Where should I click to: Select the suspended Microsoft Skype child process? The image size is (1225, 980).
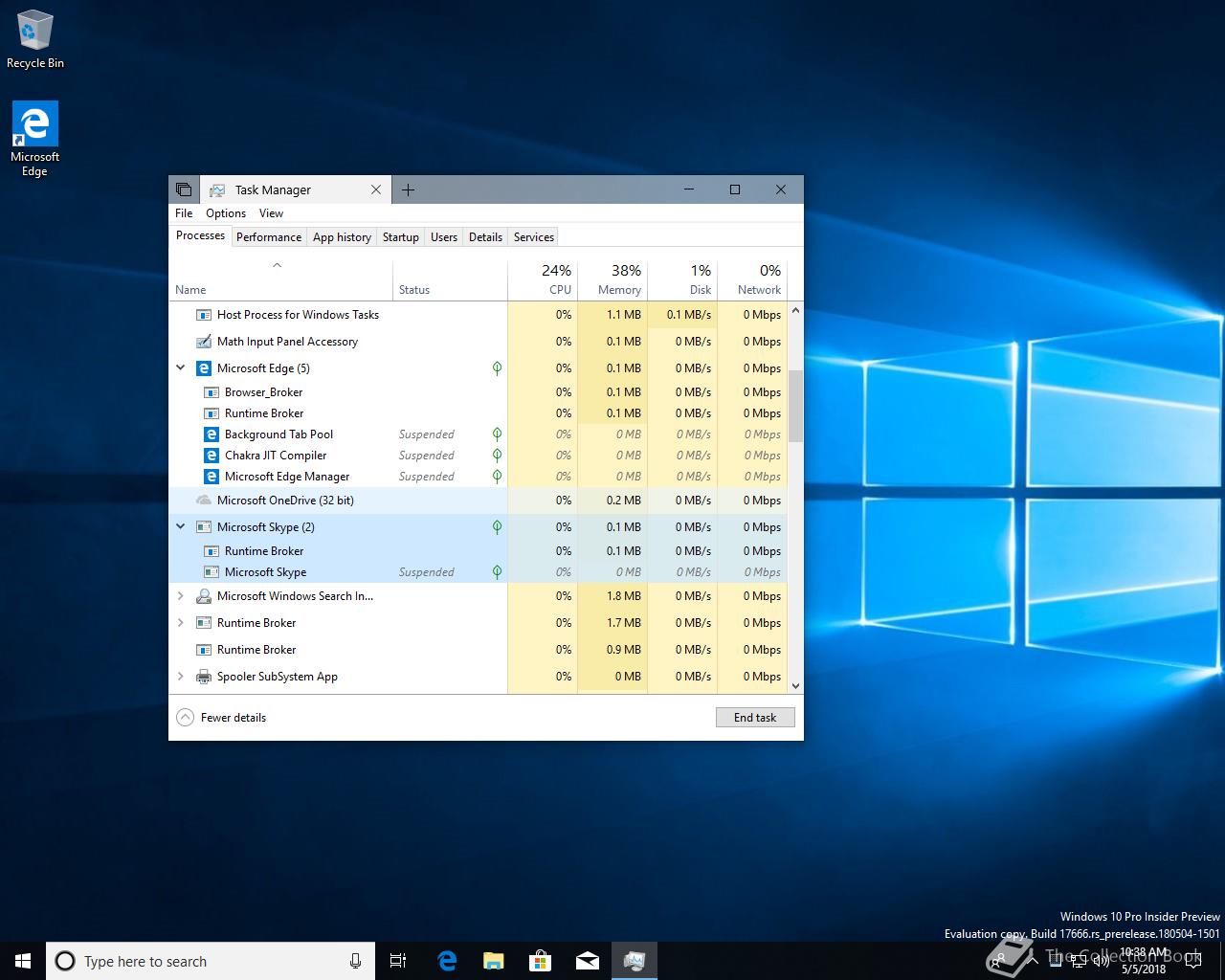tap(478, 572)
